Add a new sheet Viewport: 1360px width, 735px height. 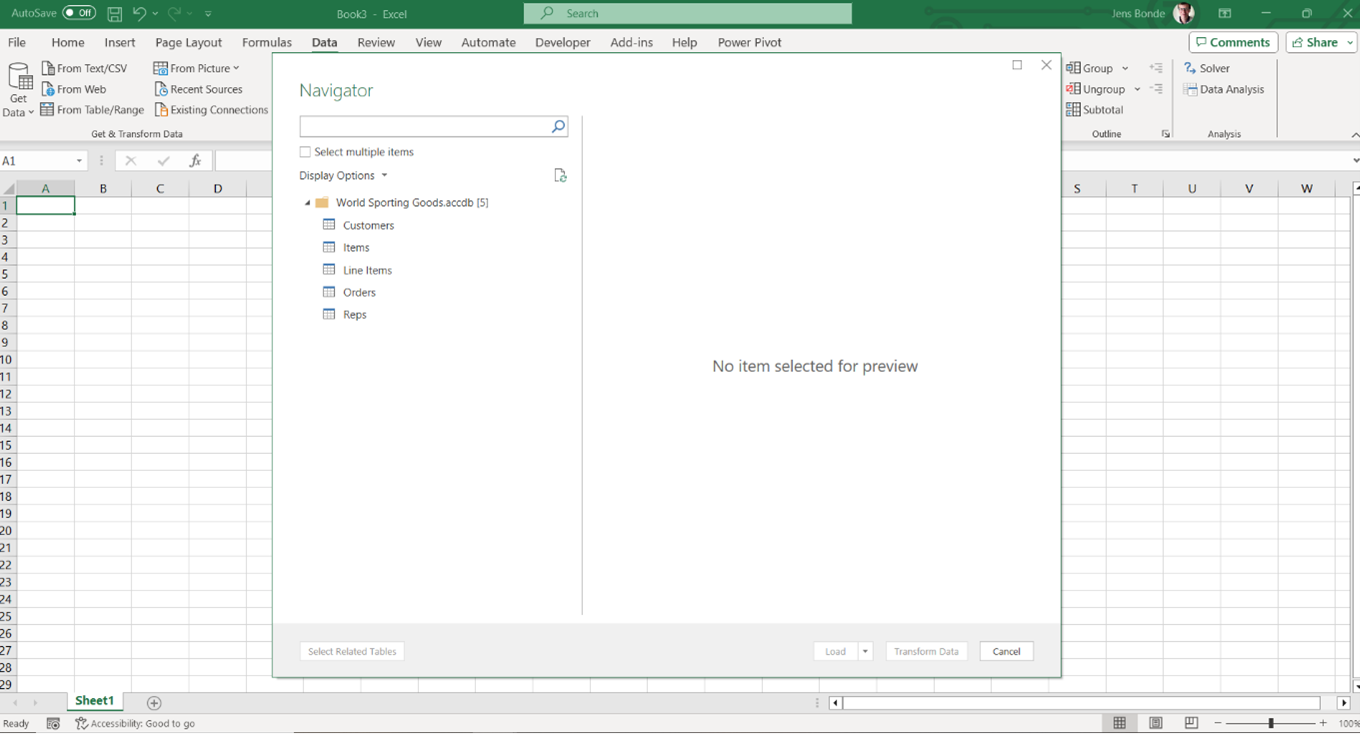coord(154,703)
